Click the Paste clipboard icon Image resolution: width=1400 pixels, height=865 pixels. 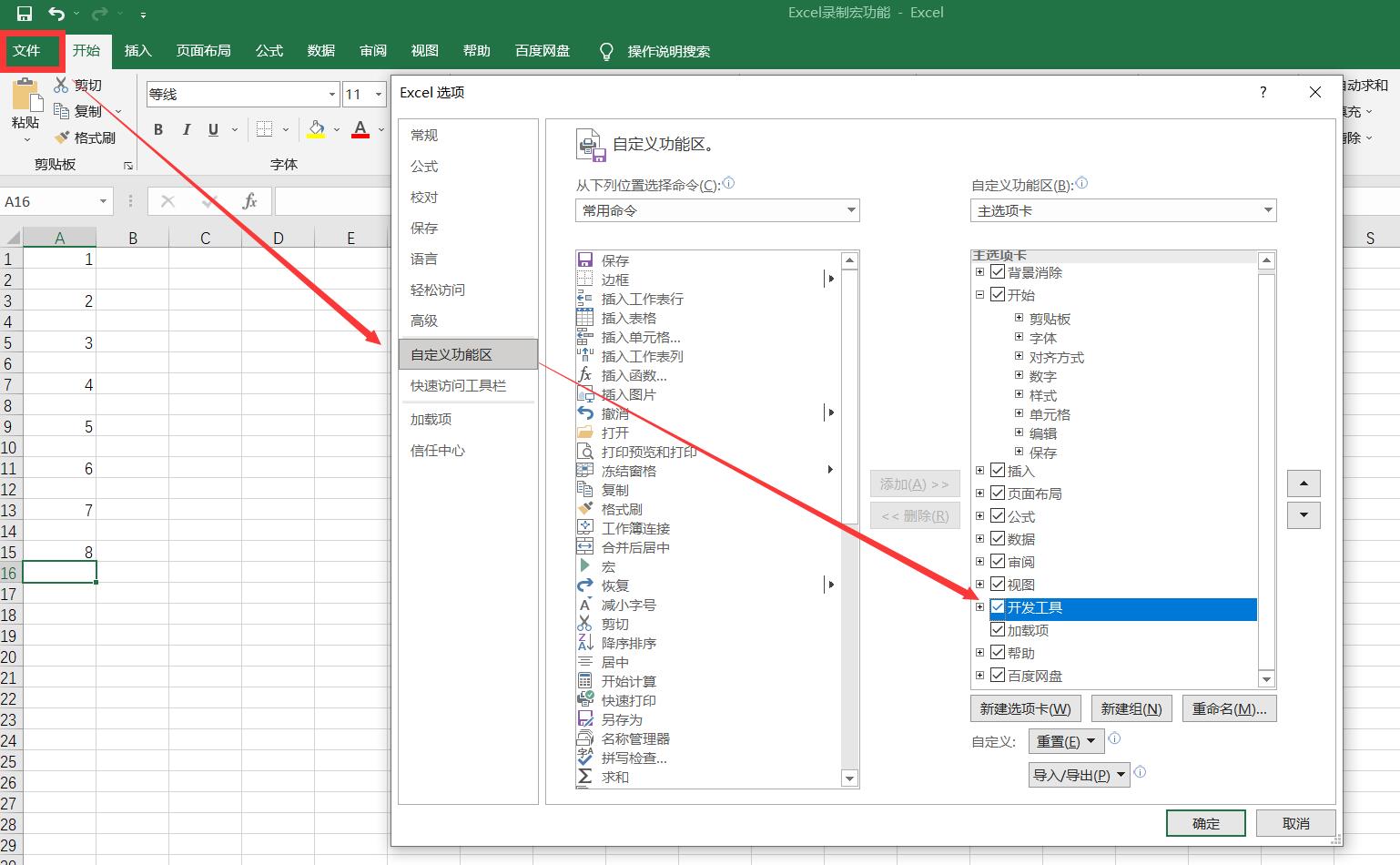pyautogui.click(x=26, y=95)
